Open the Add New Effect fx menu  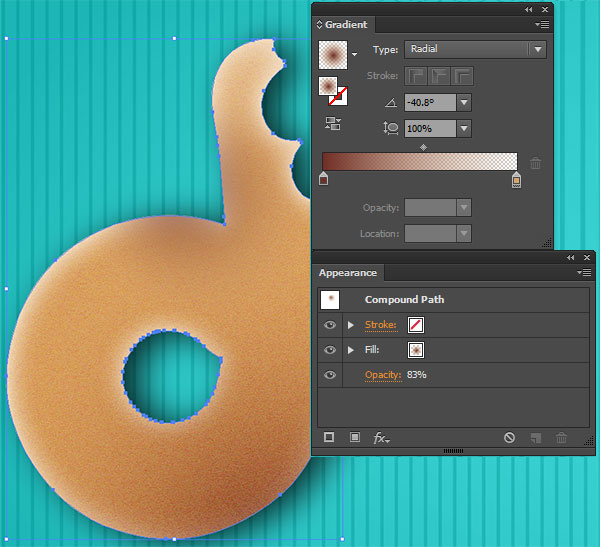click(381, 438)
